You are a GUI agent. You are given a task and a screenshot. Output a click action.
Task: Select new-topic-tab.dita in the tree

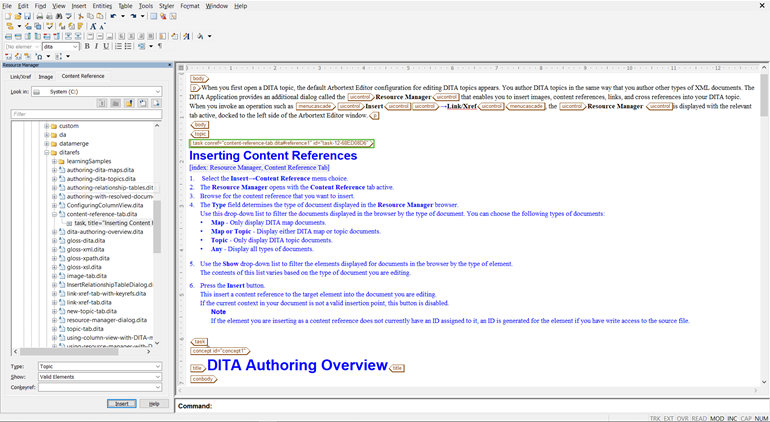pyautogui.click(x=92, y=311)
